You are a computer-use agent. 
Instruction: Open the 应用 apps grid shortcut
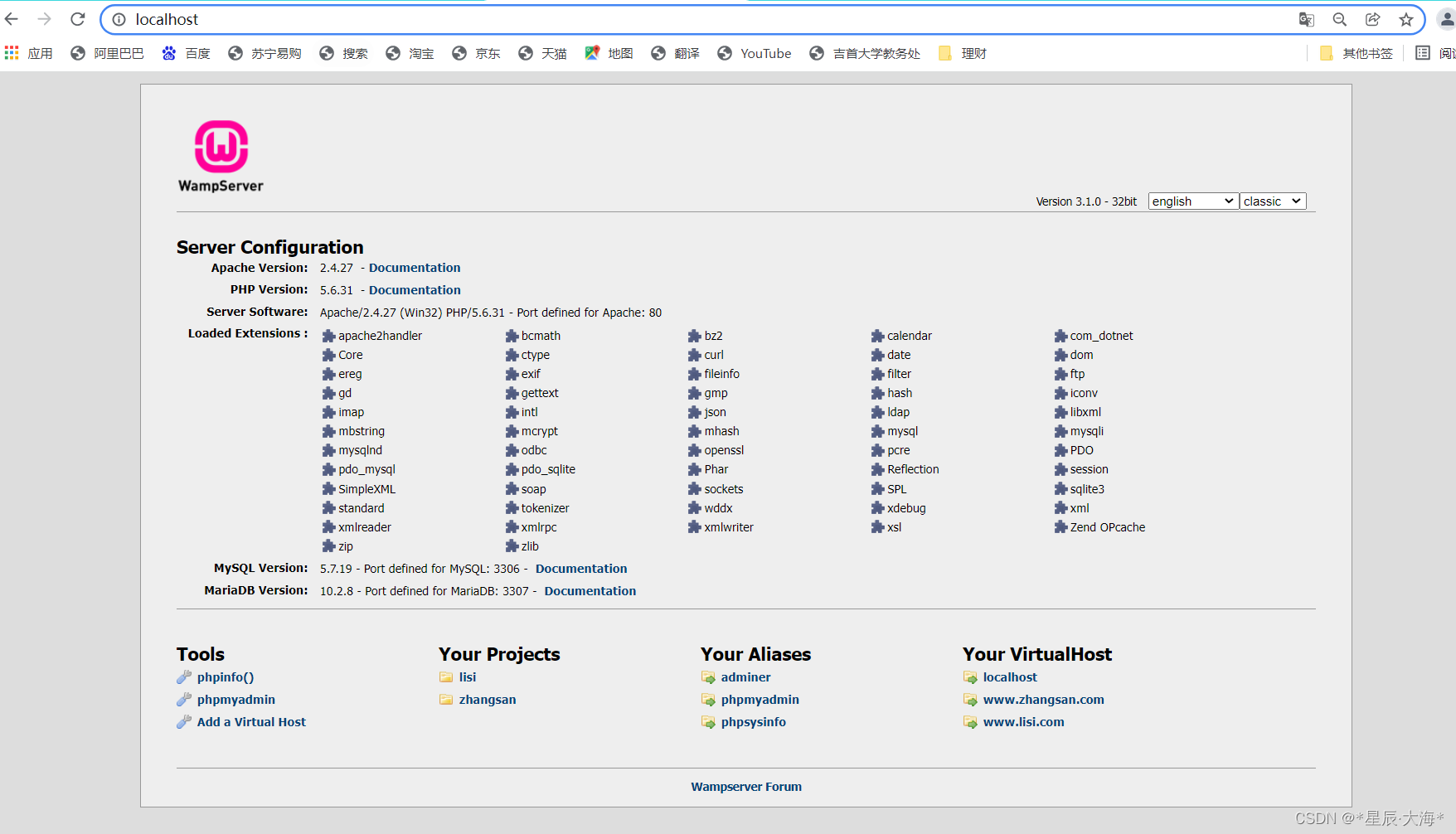(29, 53)
